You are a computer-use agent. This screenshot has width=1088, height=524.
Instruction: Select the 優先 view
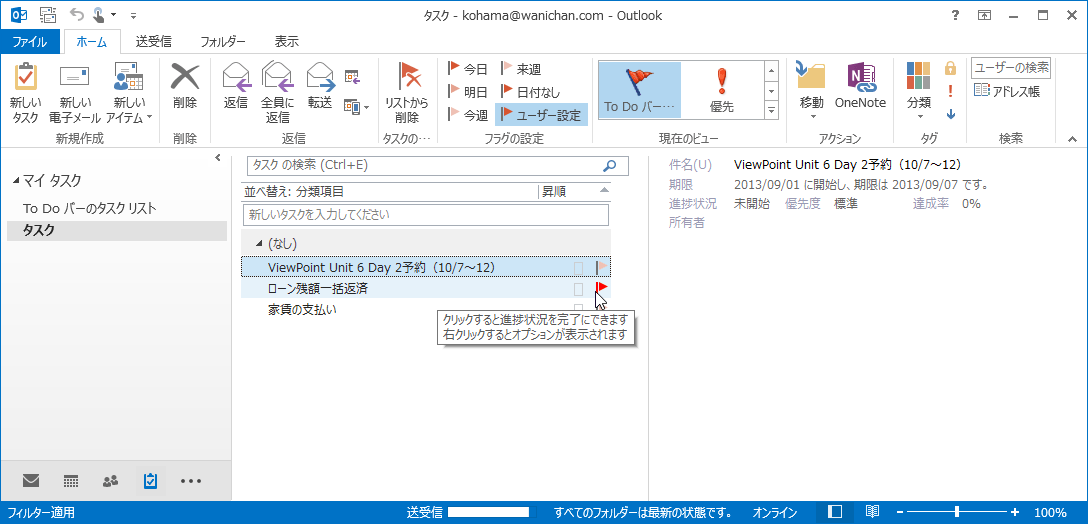click(722, 90)
